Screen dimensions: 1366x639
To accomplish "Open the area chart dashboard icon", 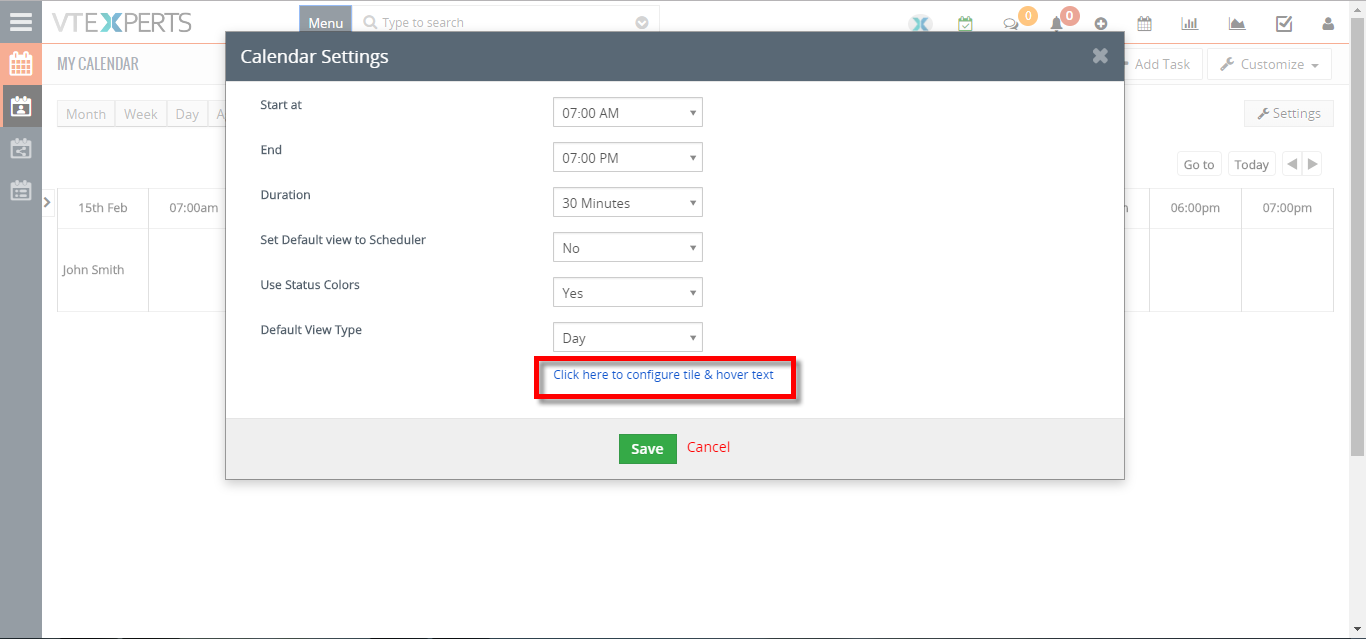I will [x=1237, y=24].
